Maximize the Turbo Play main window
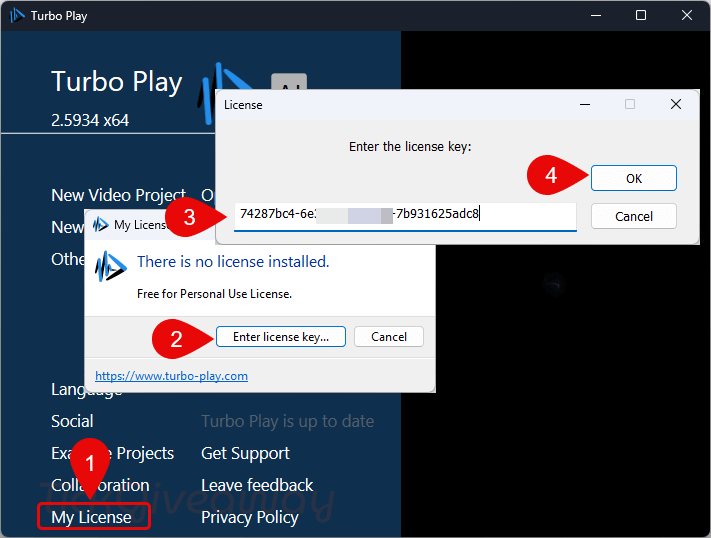711x538 pixels. pyautogui.click(x=641, y=15)
